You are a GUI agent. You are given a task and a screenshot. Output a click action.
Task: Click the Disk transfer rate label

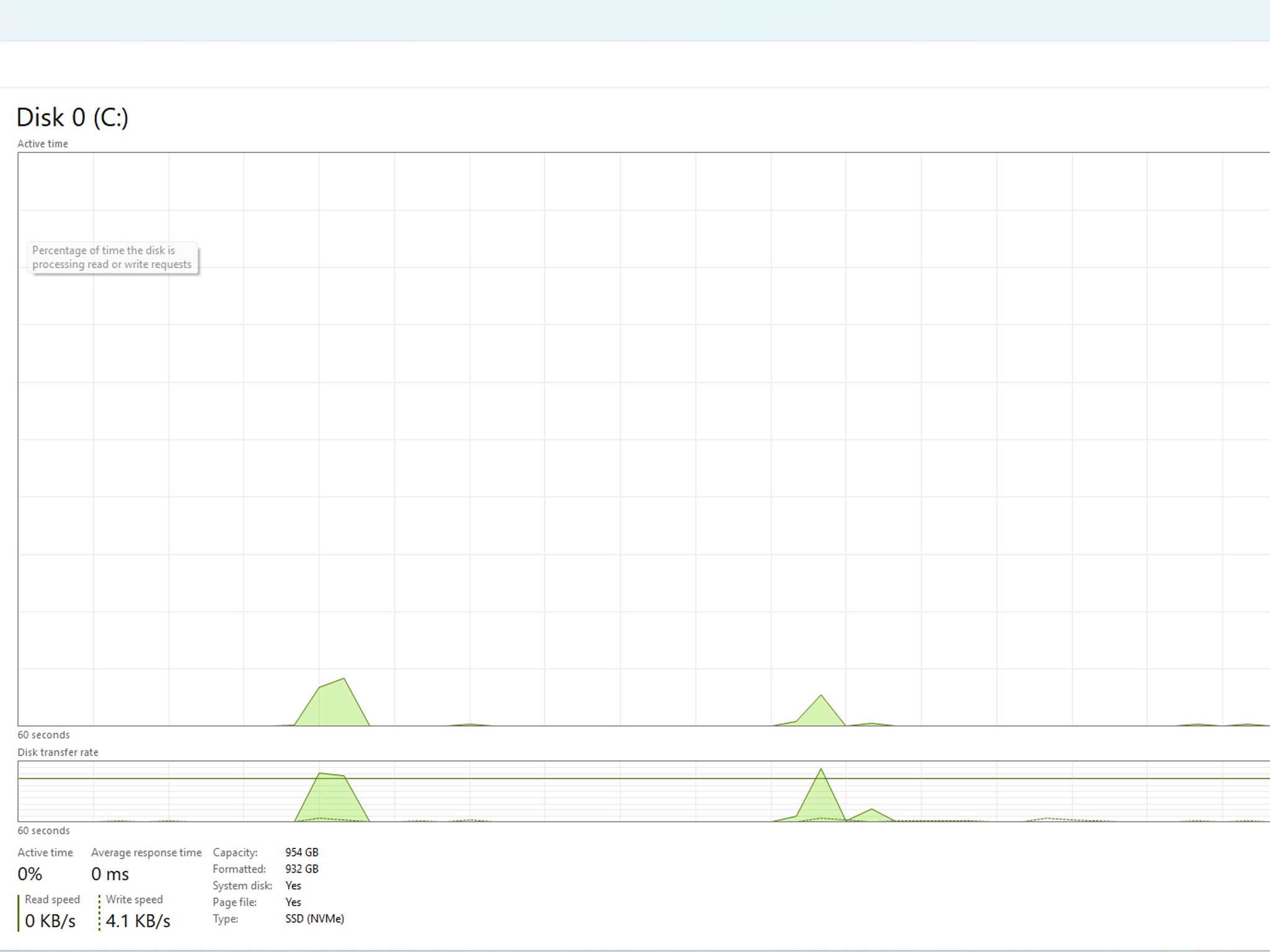point(58,752)
